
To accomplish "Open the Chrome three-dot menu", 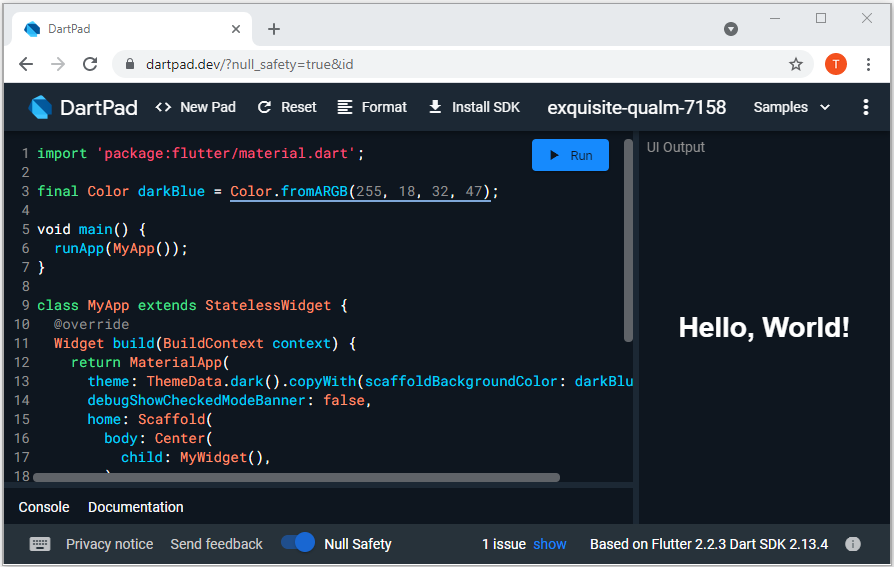I will pos(868,64).
